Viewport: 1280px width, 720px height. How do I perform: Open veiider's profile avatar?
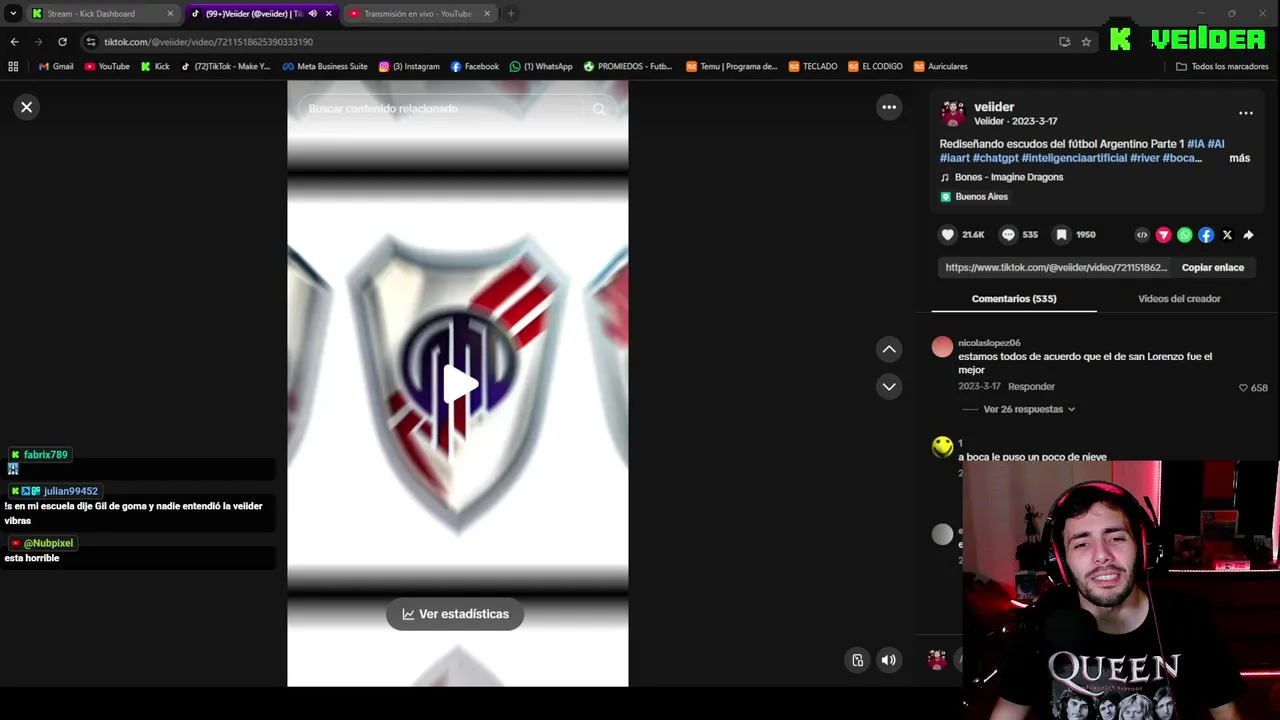pos(953,113)
